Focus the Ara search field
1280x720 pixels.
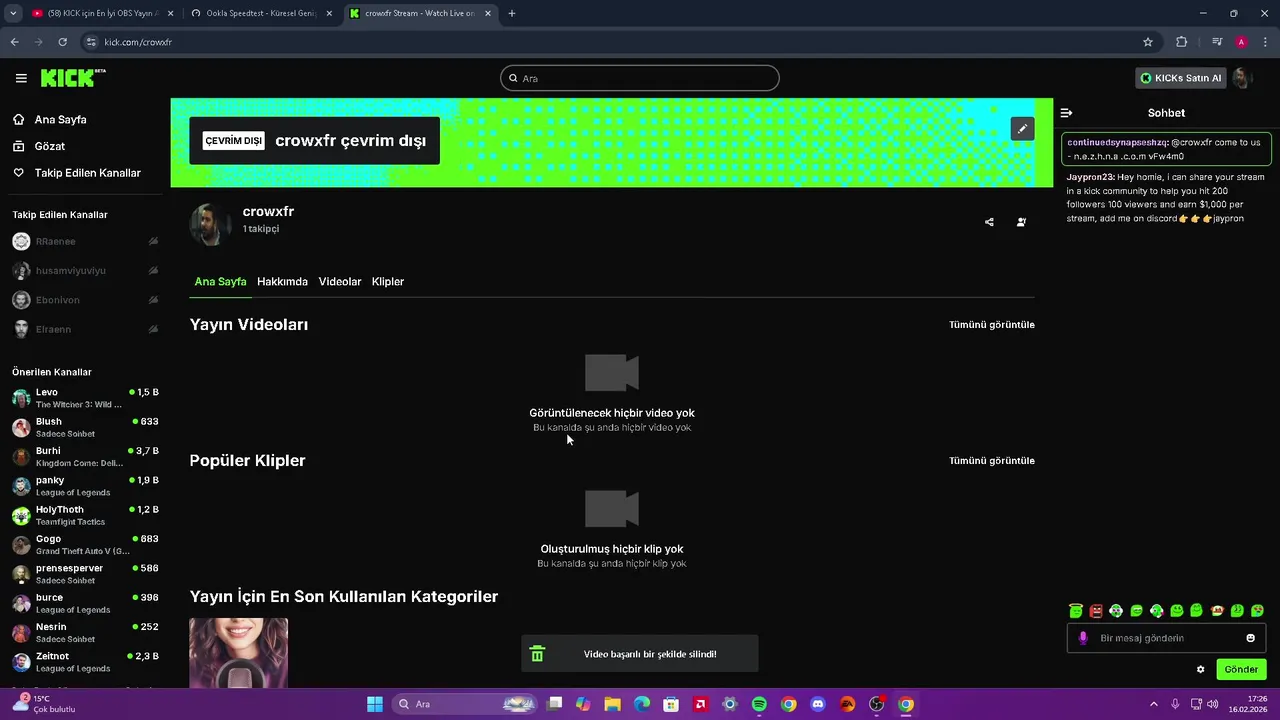click(x=640, y=78)
